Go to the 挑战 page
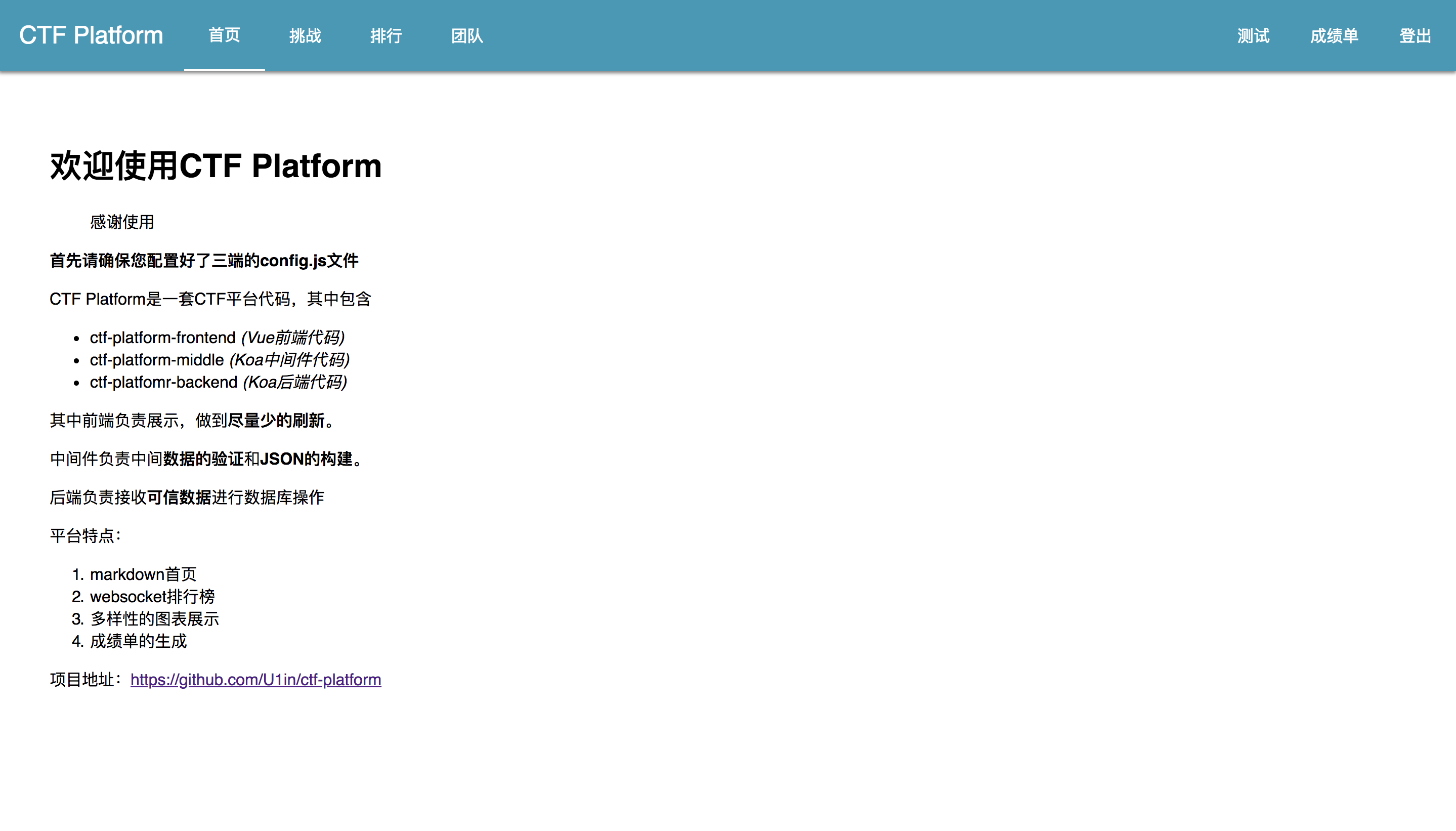Screen dimensions: 1456x831 (x=305, y=36)
